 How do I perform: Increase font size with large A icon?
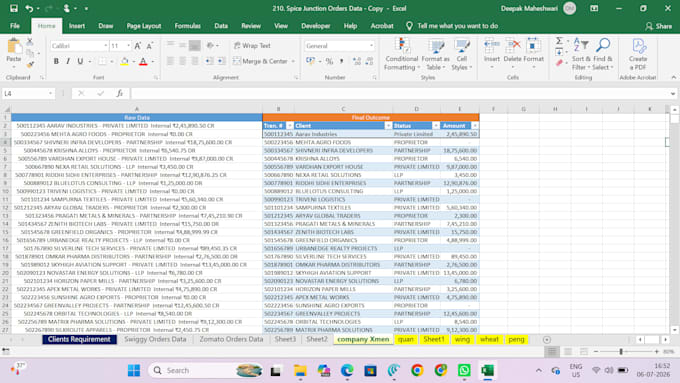(x=137, y=46)
